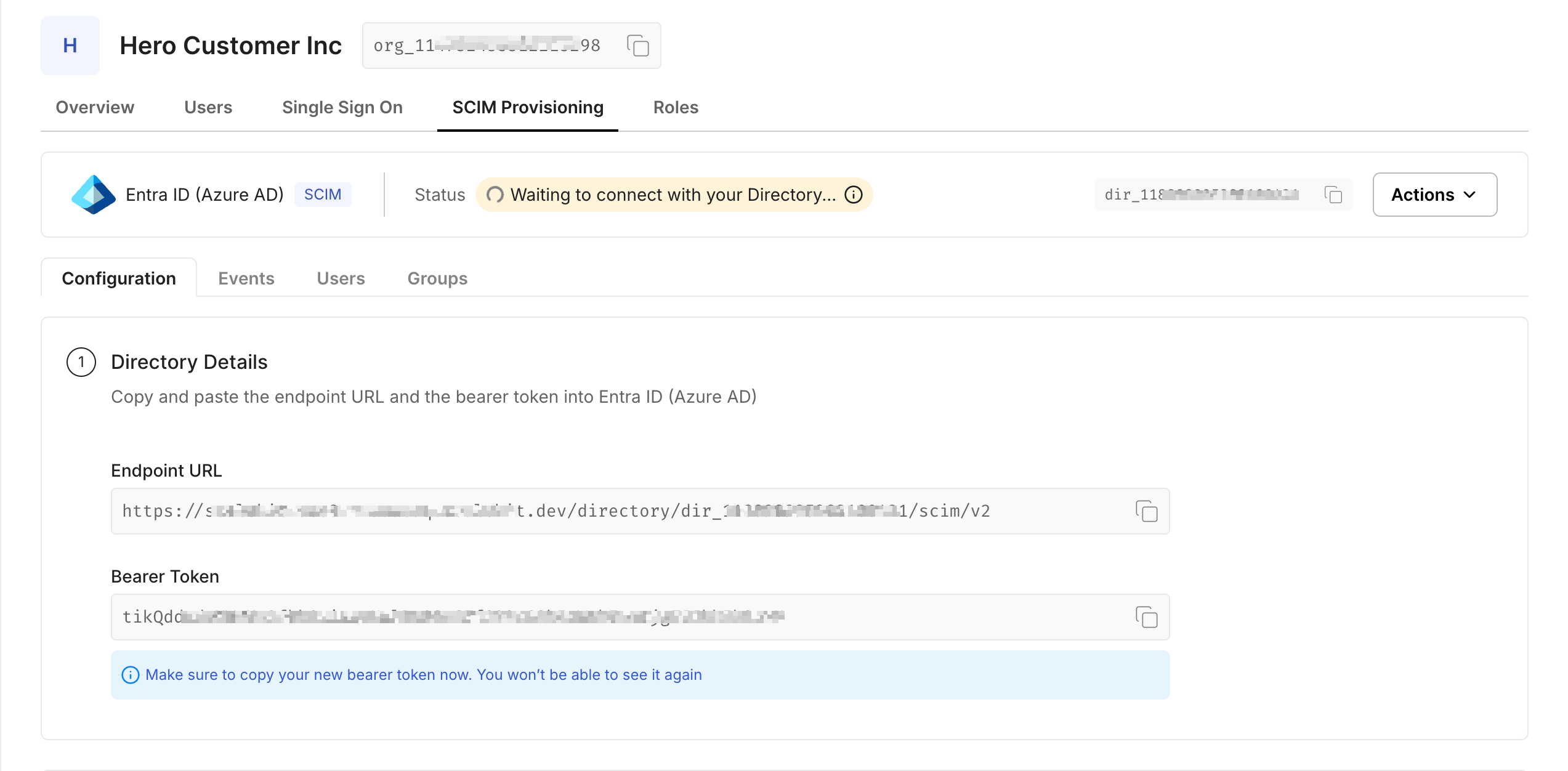Click the Endpoint URL field

tap(616, 511)
